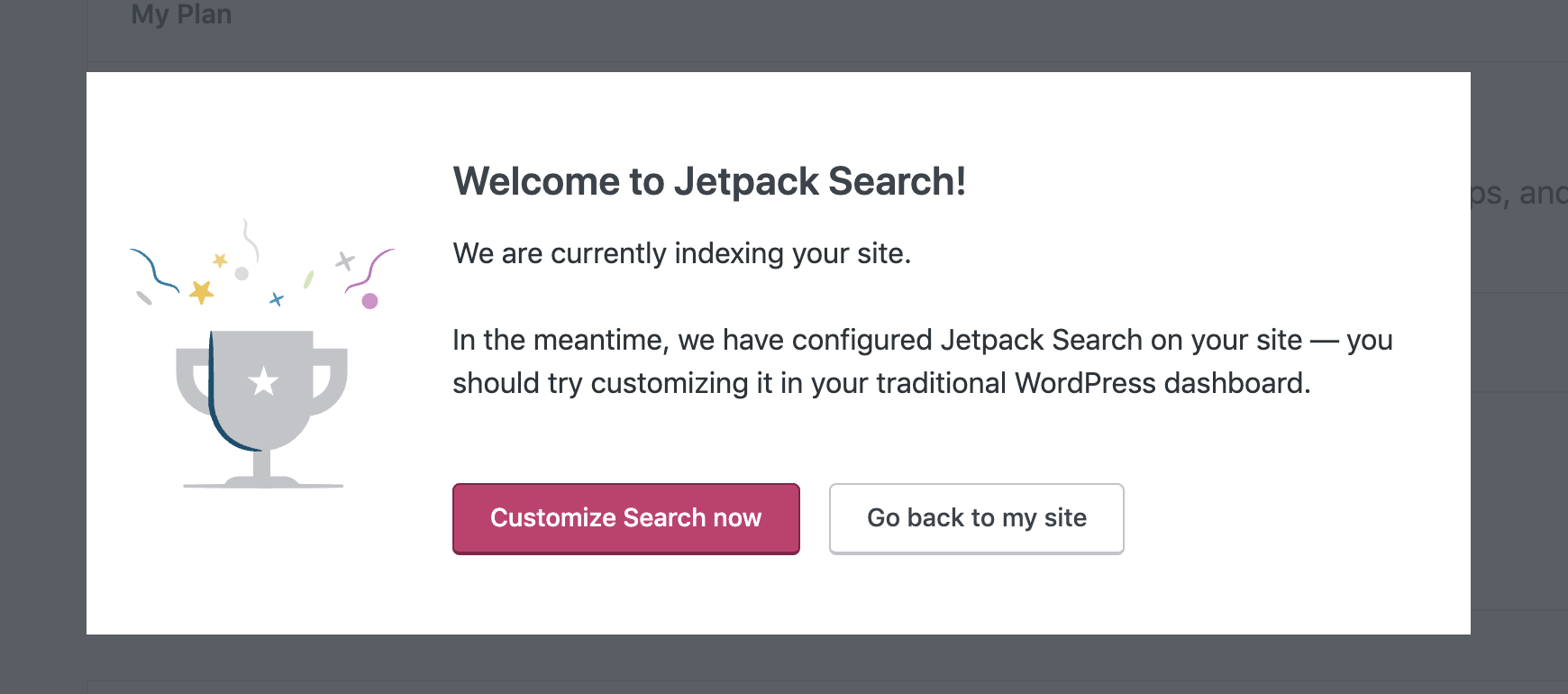The height and width of the screenshot is (694, 1568).
Task: Click the trophy's right handle
Action: [332, 379]
